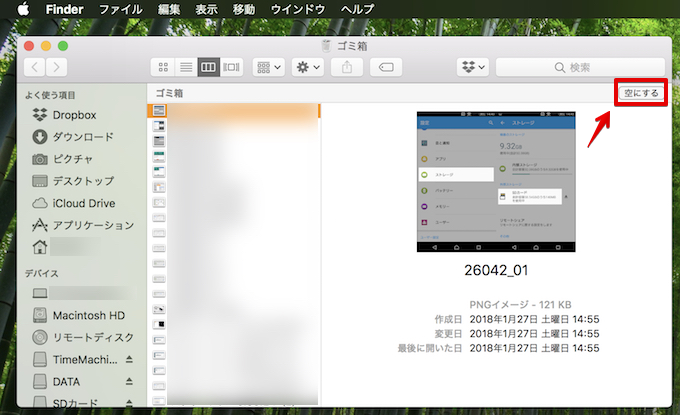680x415 pixels.
Task: Open the 表示 menu in menu bar
Action: [206, 9]
